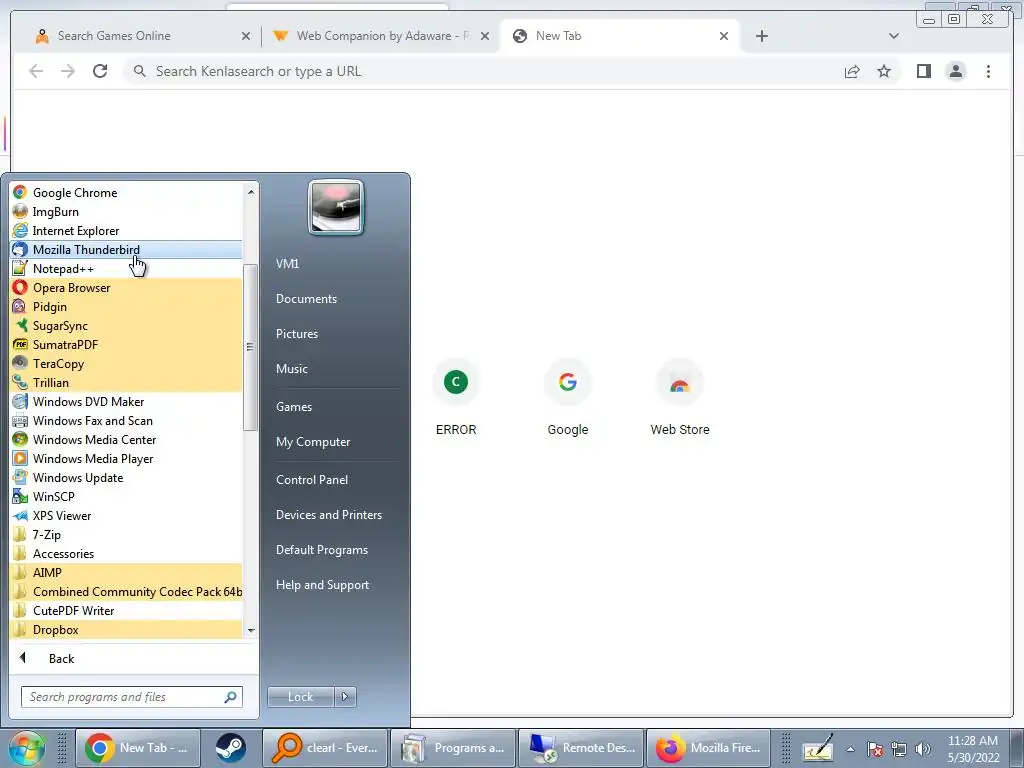Open Notepad++ from the program list
The width and height of the screenshot is (1024, 768).
point(127,268)
